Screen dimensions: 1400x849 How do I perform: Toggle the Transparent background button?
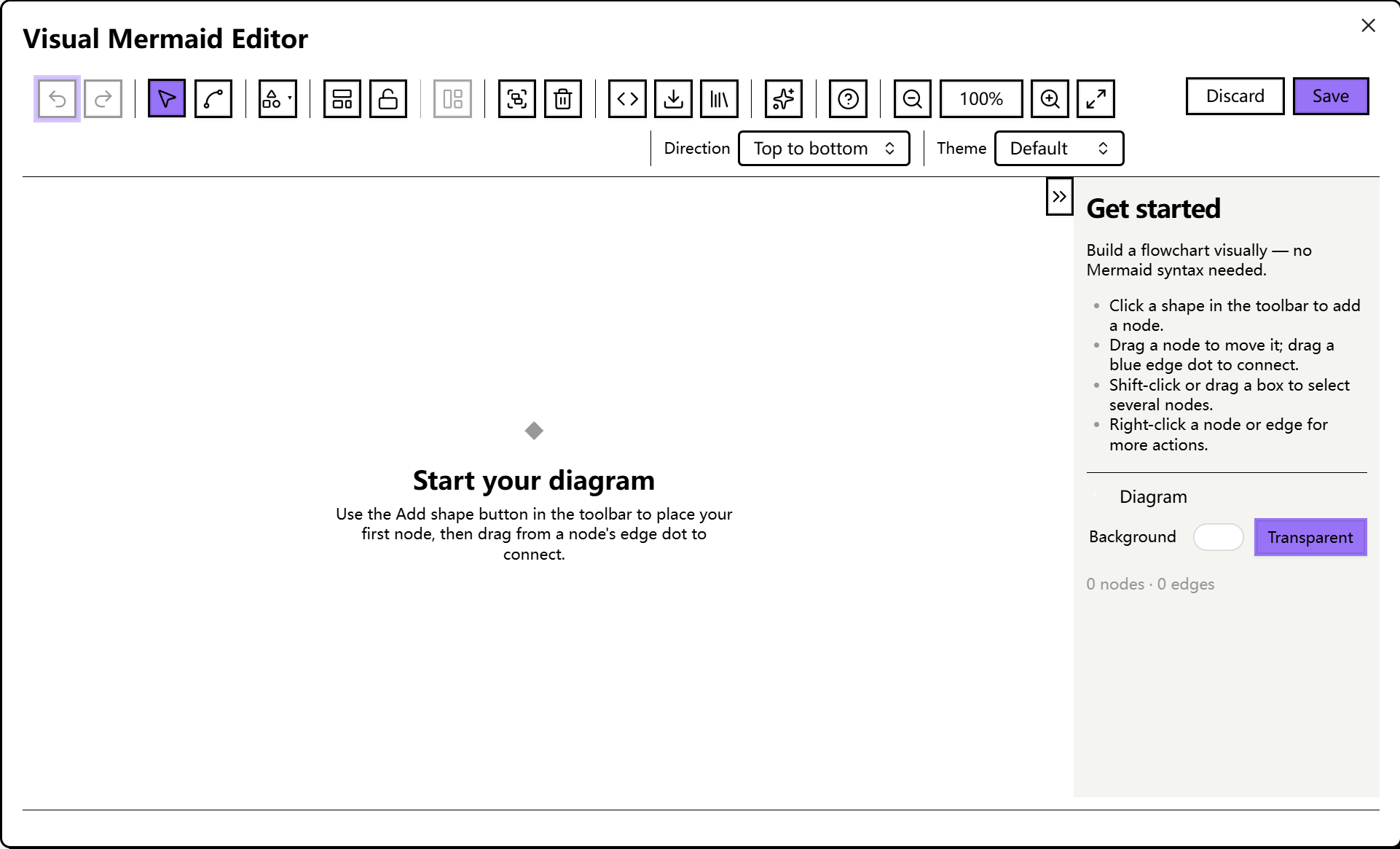[1310, 537]
